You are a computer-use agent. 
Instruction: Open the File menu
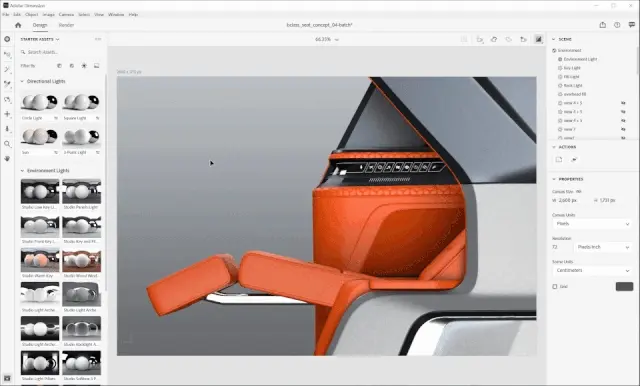(6, 14)
